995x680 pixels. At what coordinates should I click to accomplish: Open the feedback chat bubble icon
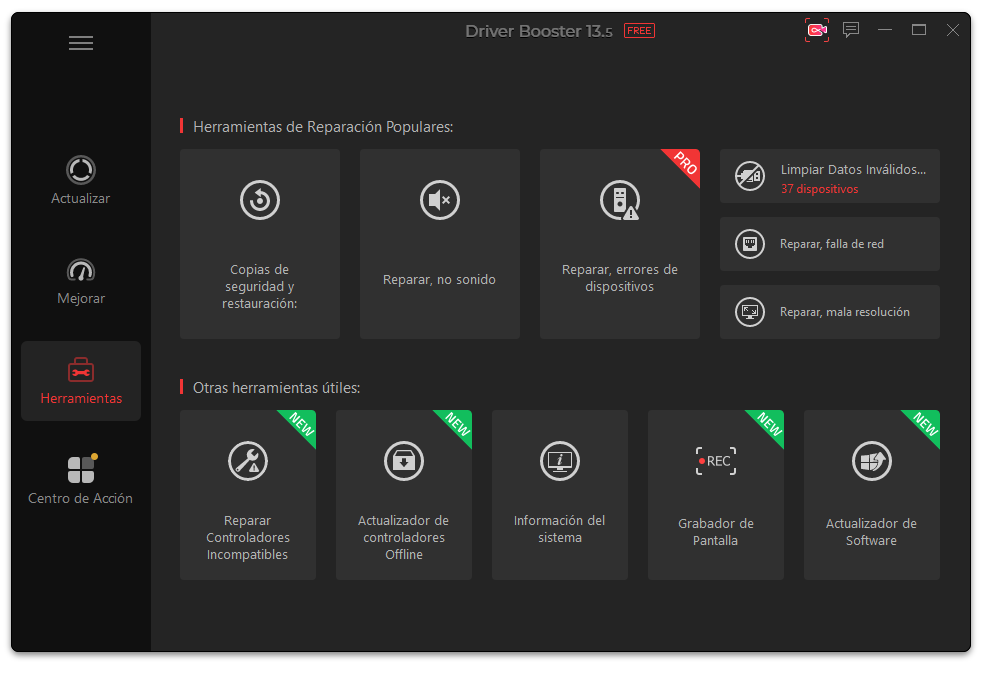851,30
